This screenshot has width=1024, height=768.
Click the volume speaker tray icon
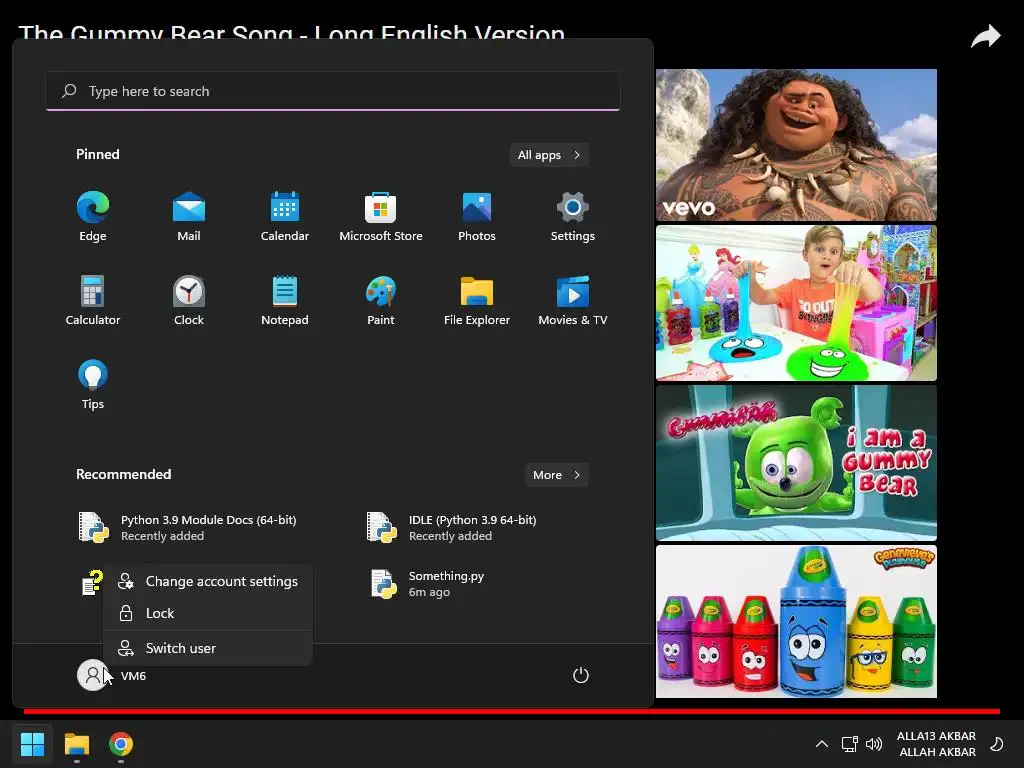[874, 744]
